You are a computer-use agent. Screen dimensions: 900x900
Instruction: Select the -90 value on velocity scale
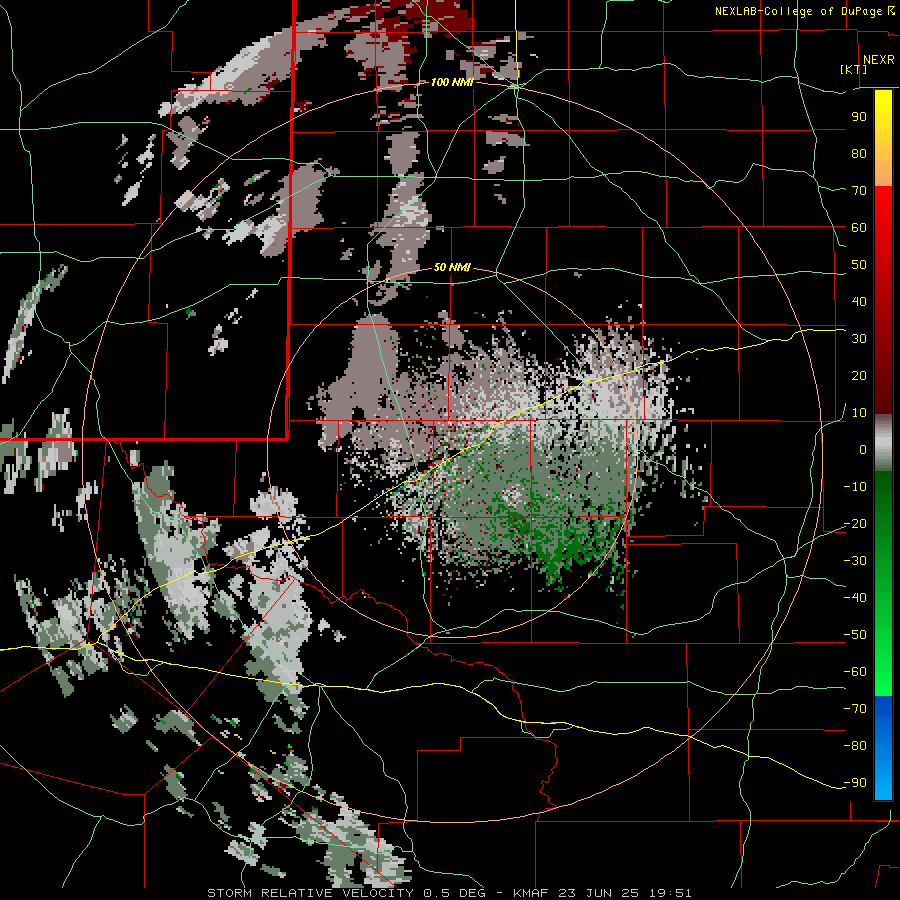point(855,783)
